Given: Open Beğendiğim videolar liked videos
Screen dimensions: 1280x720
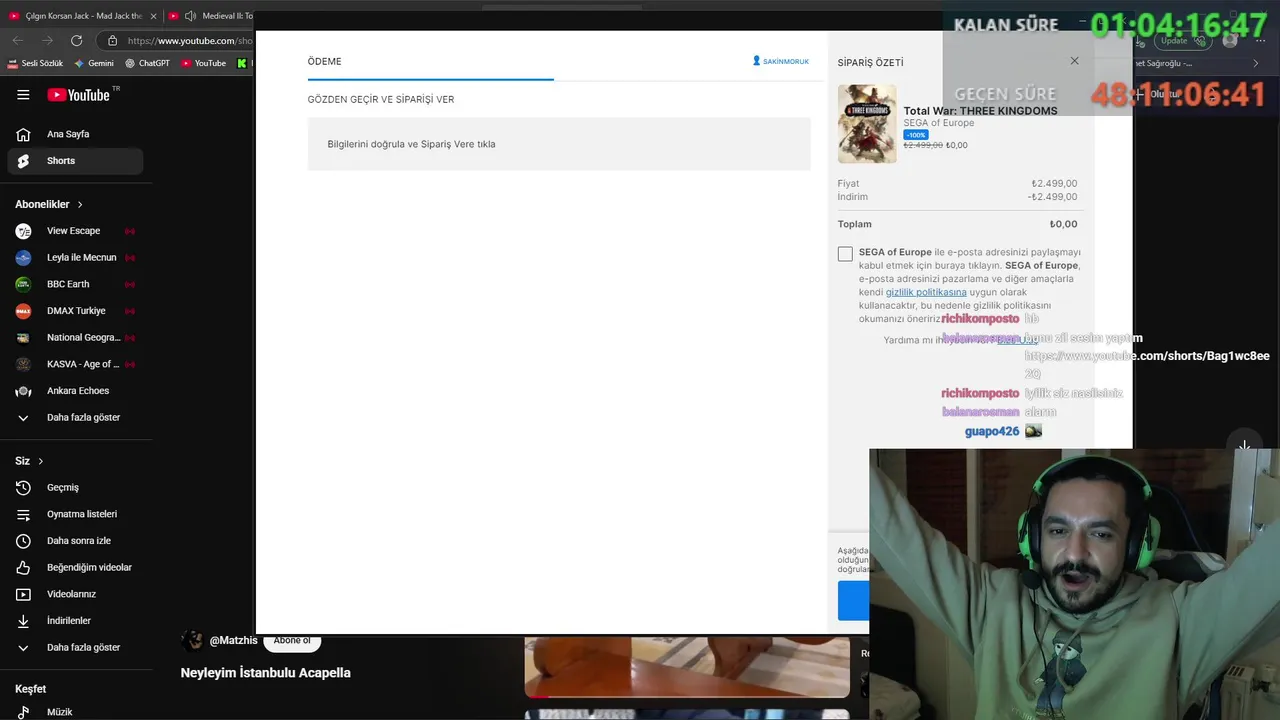Looking at the screenshot, I should [75, 567].
